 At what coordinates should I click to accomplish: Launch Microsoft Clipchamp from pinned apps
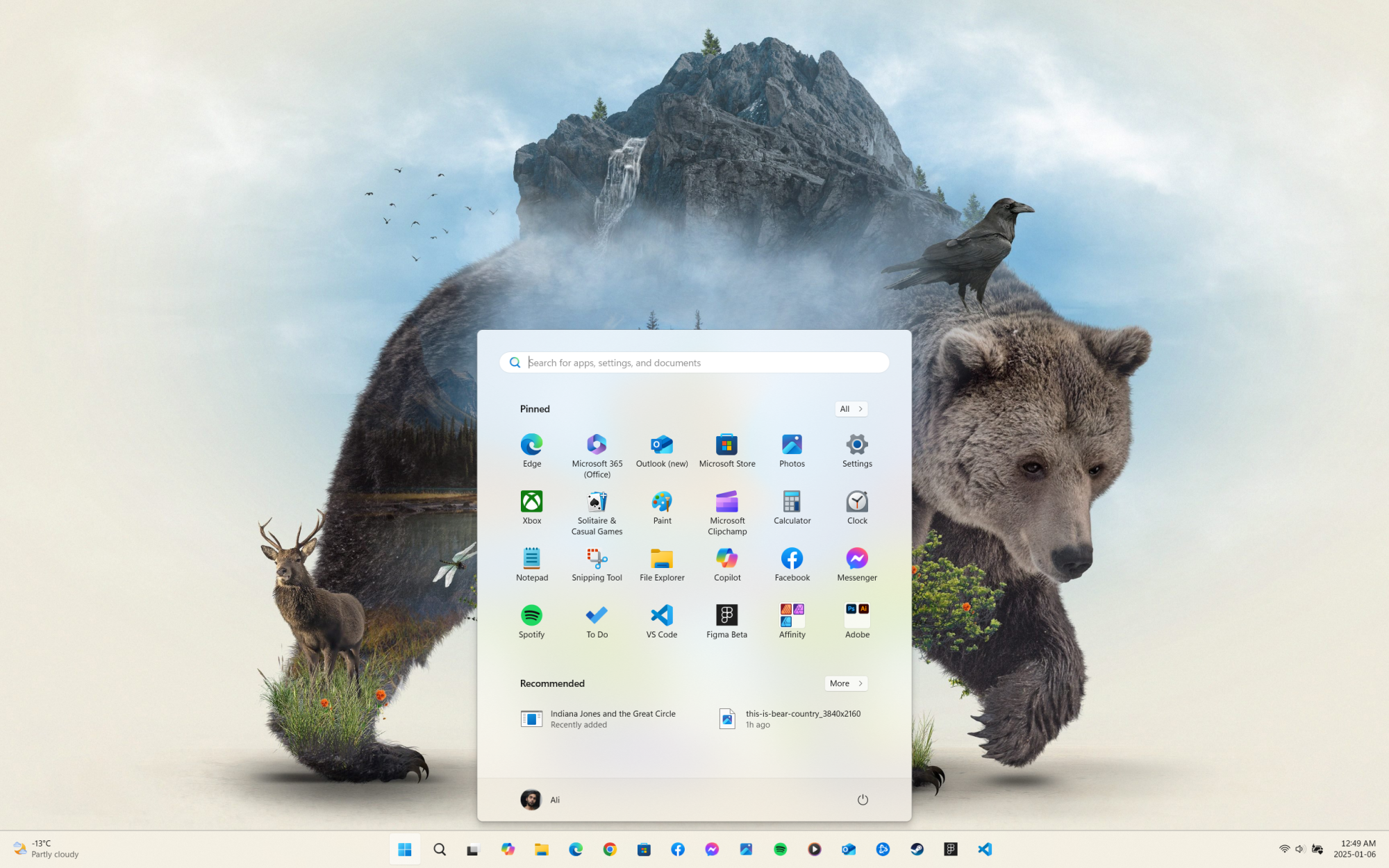[726, 508]
